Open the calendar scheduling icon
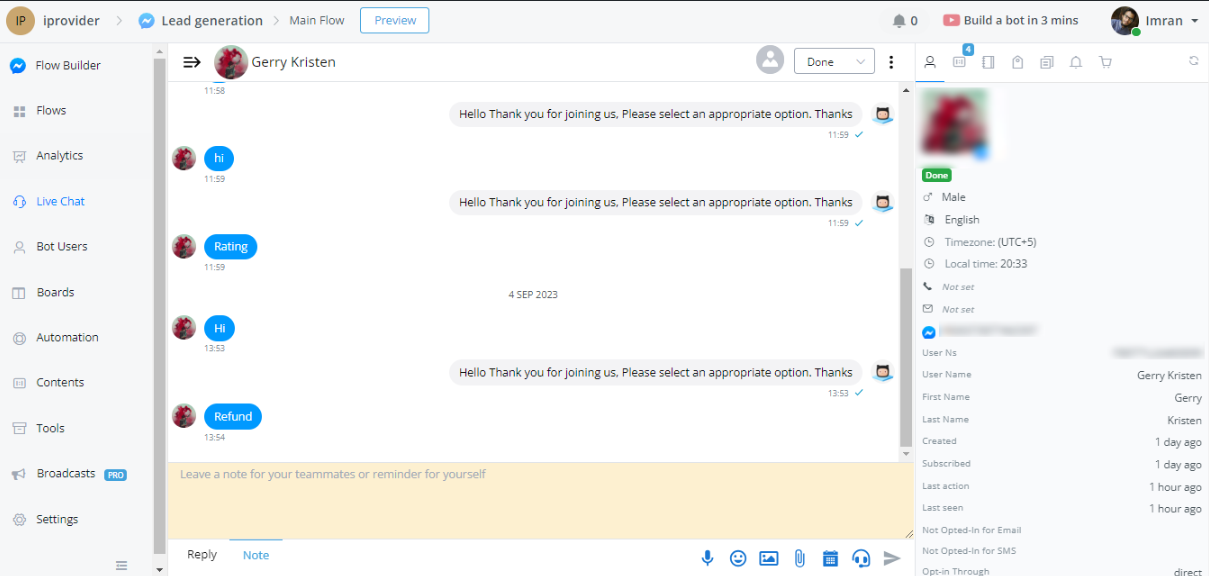 830,558
